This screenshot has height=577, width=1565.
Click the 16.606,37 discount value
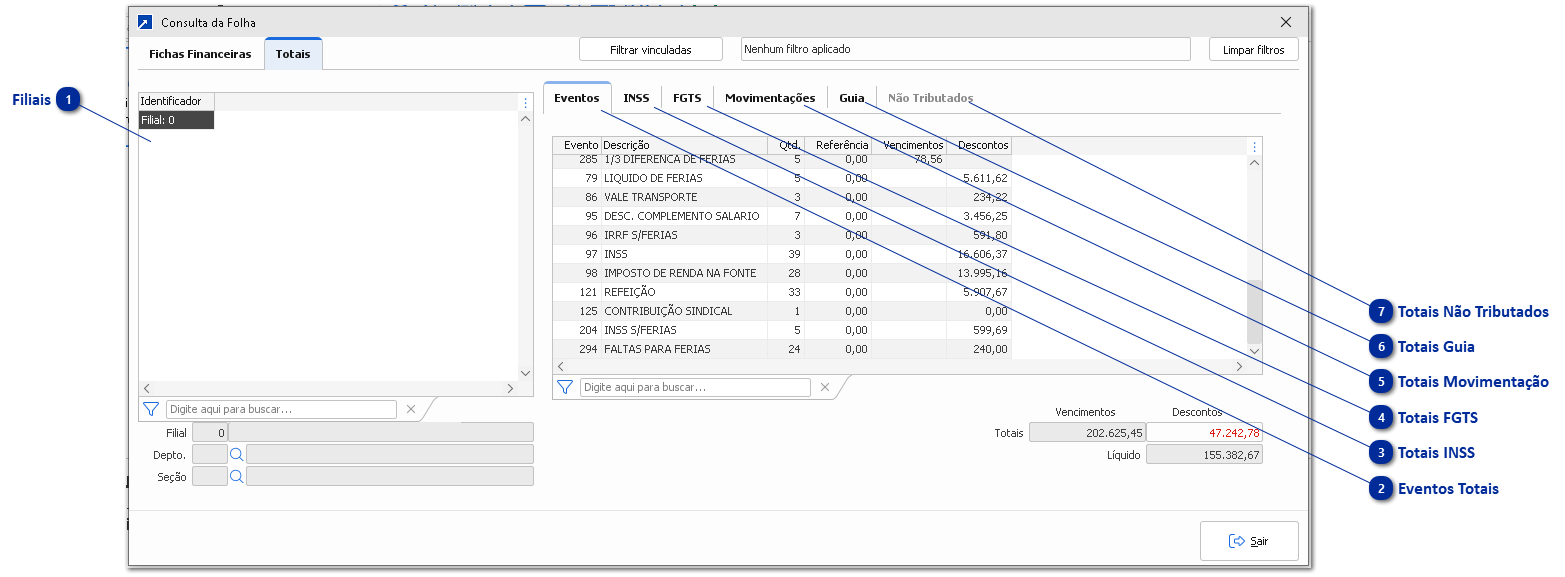tap(982, 254)
